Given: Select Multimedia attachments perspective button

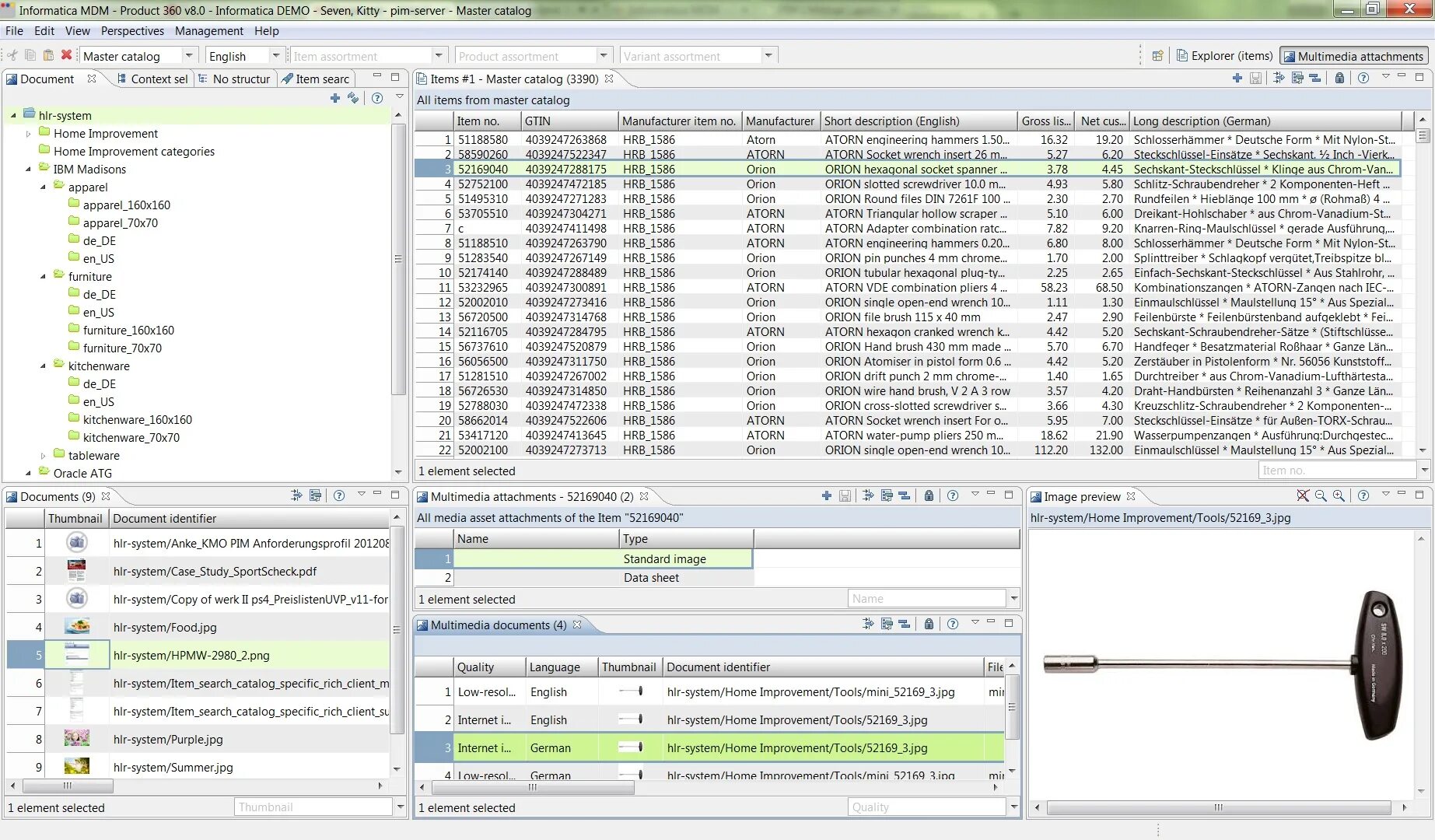Looking at the screenshot, I should [1353, 56].
